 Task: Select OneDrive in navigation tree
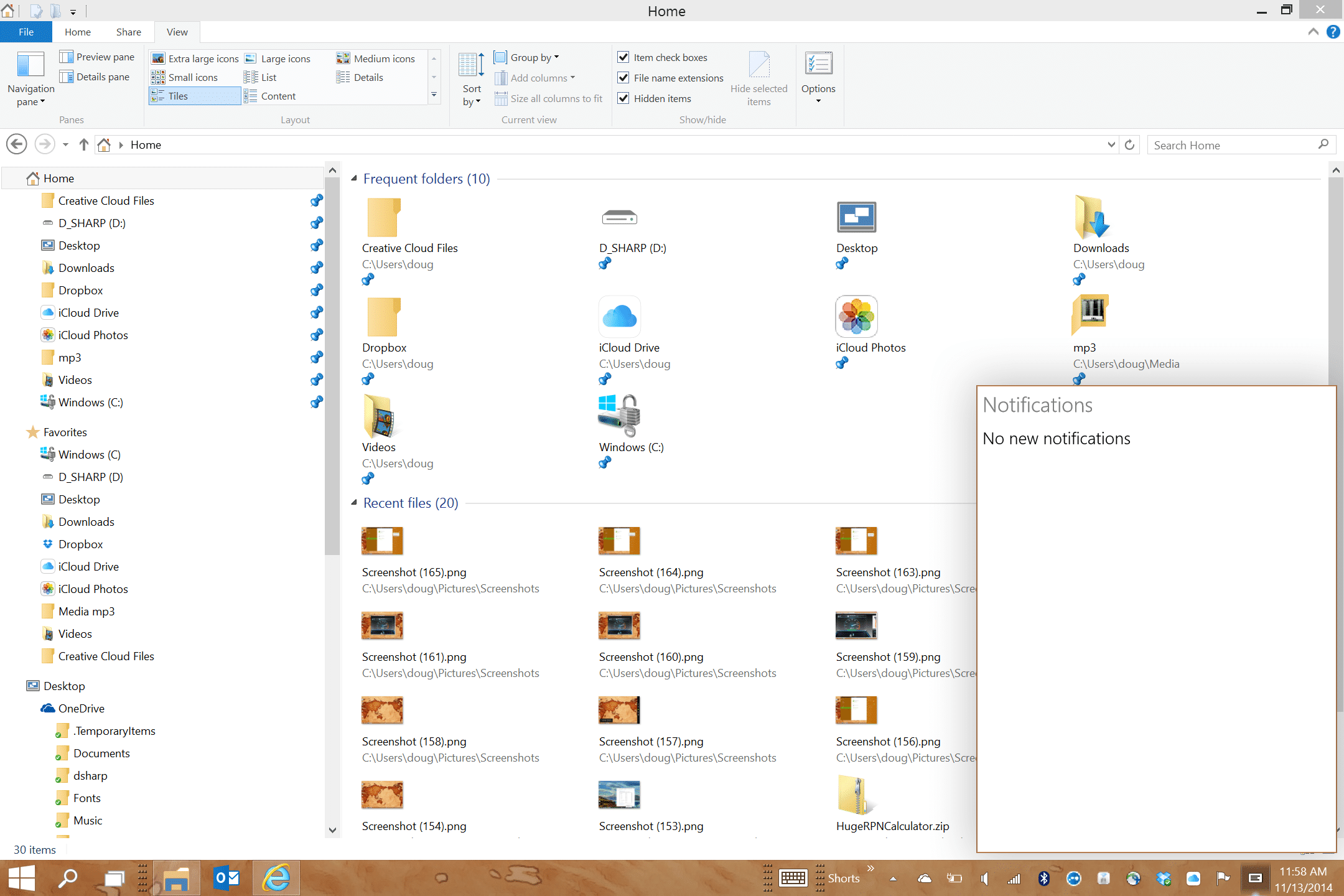pos(82,708)
